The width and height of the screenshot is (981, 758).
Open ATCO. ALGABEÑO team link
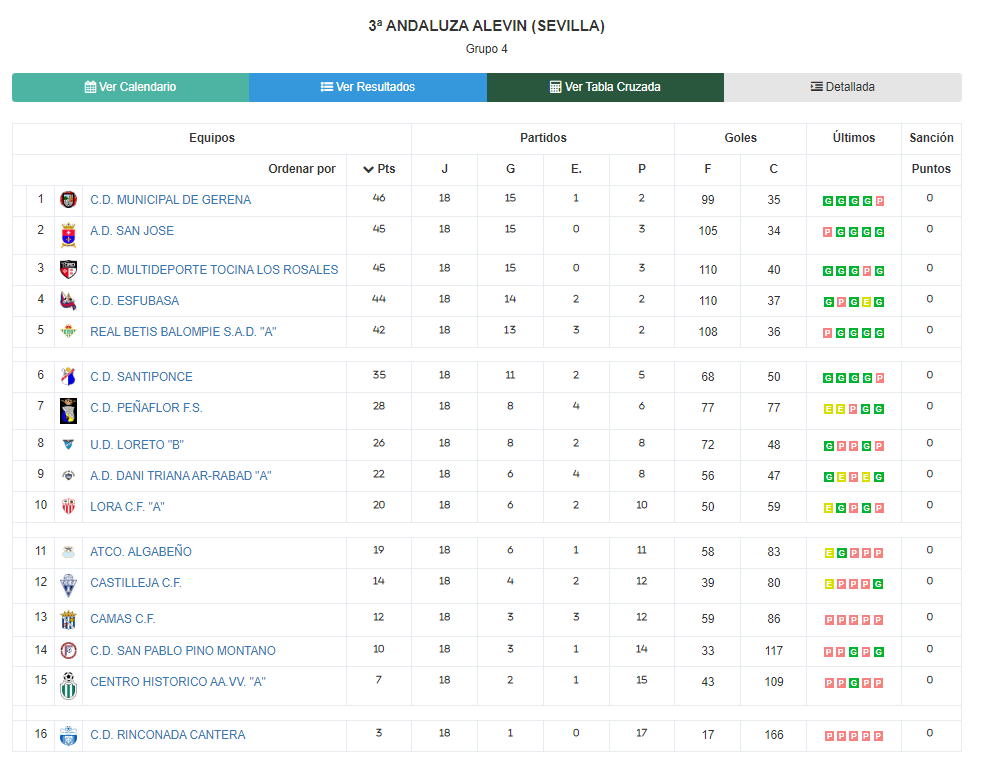pos(141,552)
